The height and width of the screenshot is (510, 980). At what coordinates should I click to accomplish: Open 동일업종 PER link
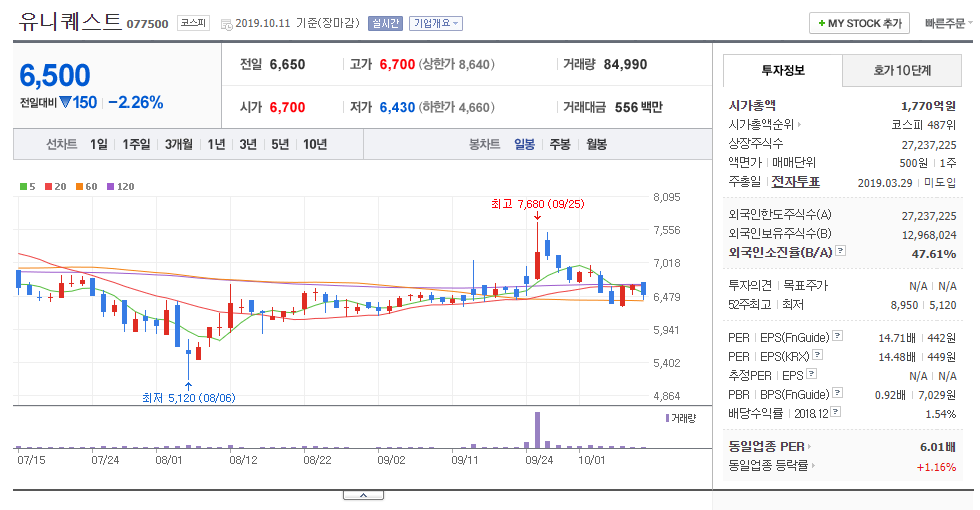coord(769,447)
